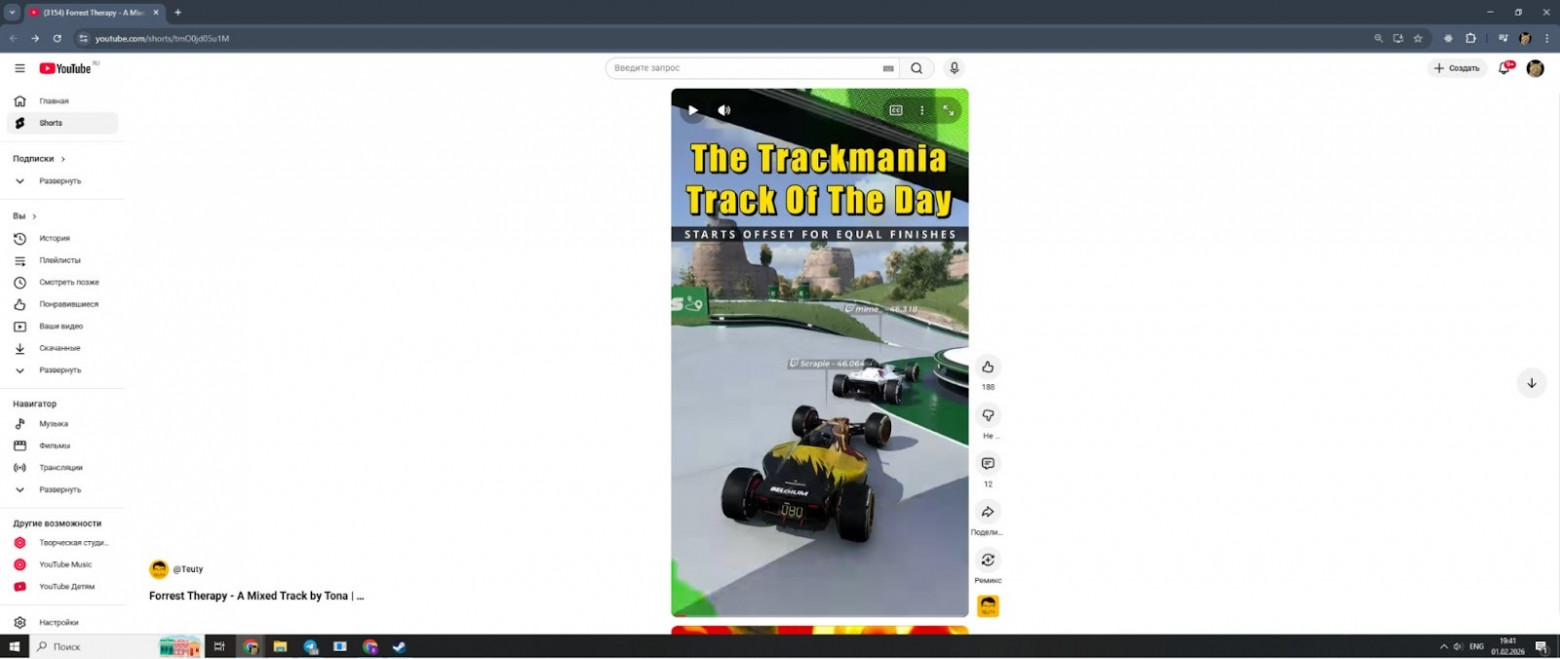Screen dimensions: 1560x659
Task: Mute the short's volume
Action: coord(724,110)
